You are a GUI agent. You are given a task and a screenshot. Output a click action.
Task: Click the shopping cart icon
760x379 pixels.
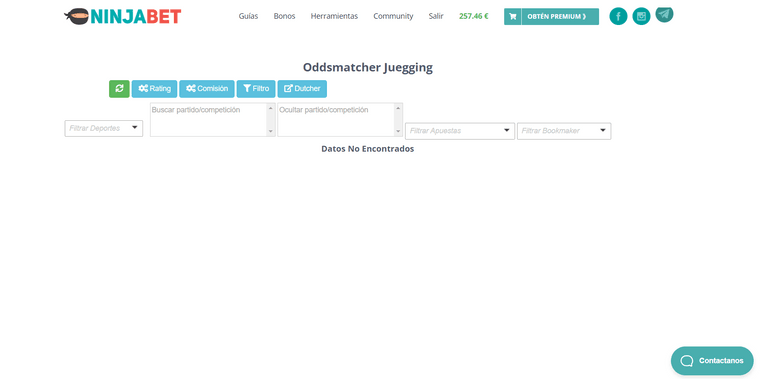(x=513, y=16)
